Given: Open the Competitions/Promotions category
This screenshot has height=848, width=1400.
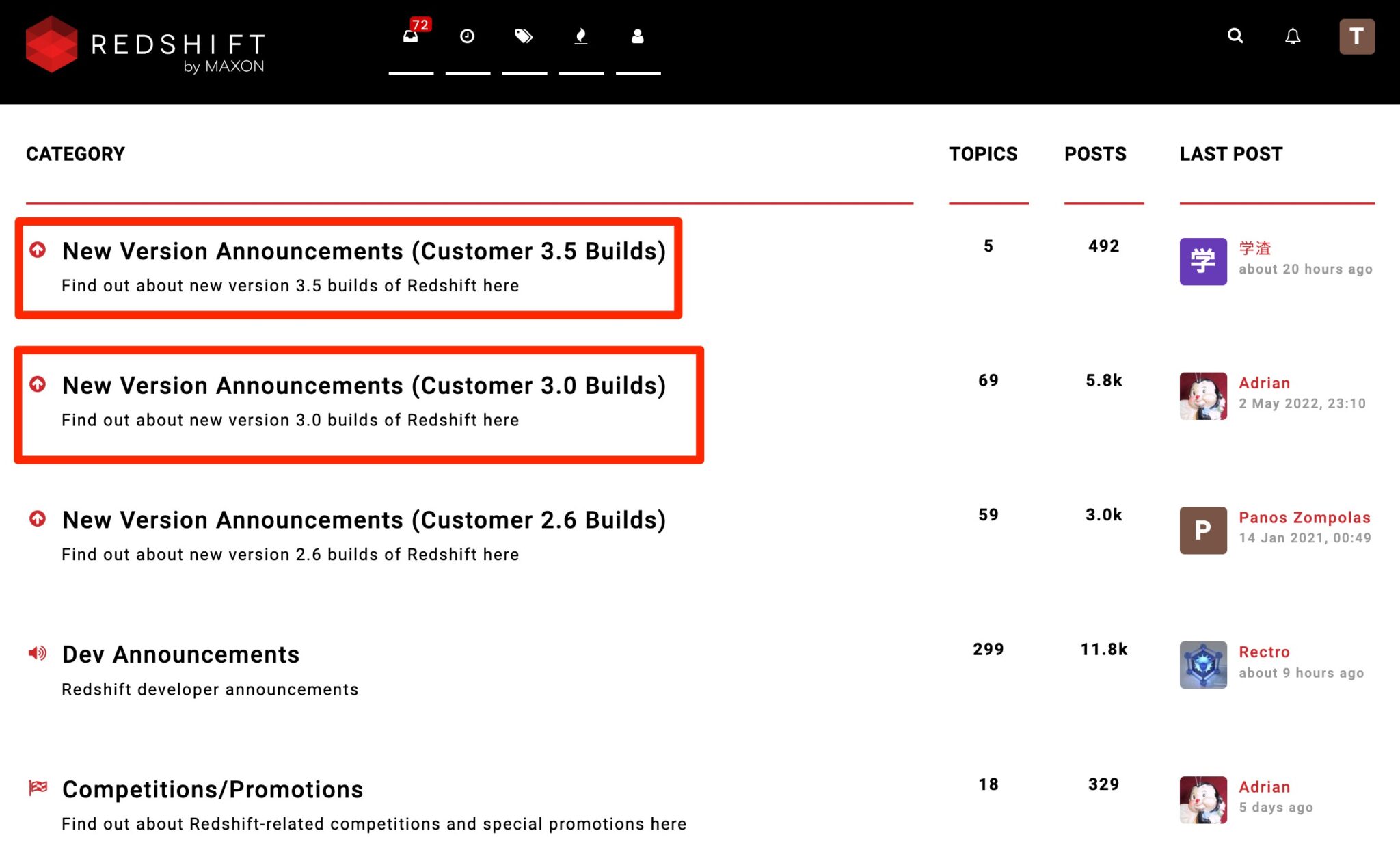Looking at the screenshot, I should pyautogui.click(x=213, y=789).
